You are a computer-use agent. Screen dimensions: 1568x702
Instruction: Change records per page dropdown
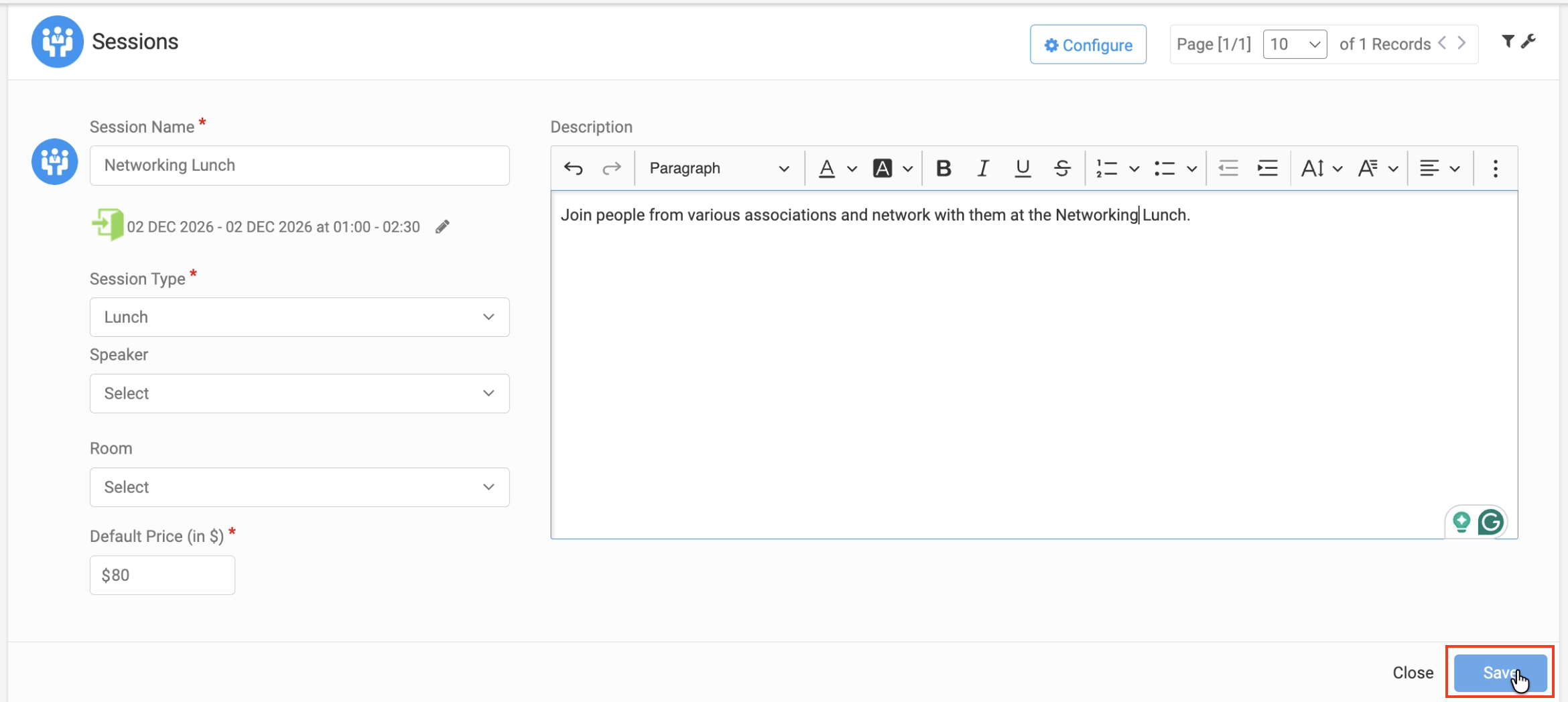pos(1294,44)
